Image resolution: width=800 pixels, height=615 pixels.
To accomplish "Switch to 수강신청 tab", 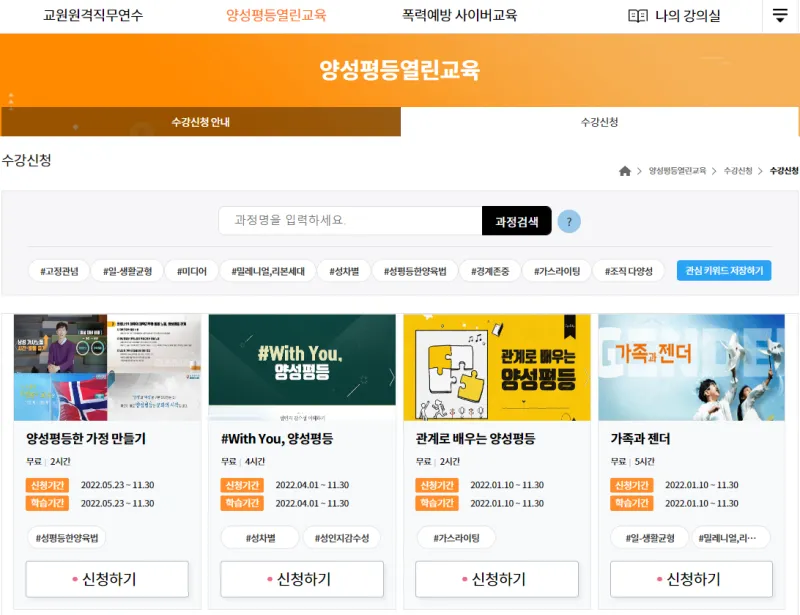I will click(x=599, y=122).
